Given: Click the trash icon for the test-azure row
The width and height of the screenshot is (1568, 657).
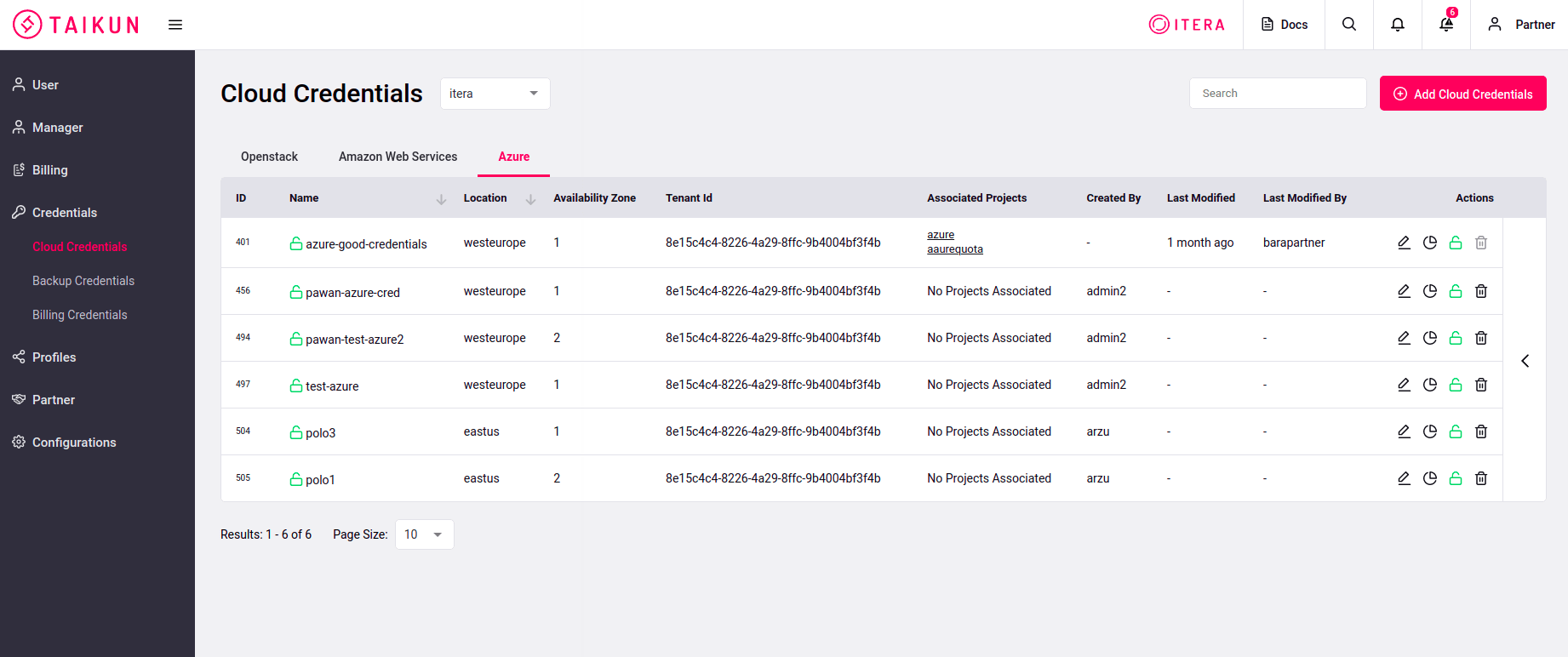Looking at the screenshot, I should point(1481,385).
